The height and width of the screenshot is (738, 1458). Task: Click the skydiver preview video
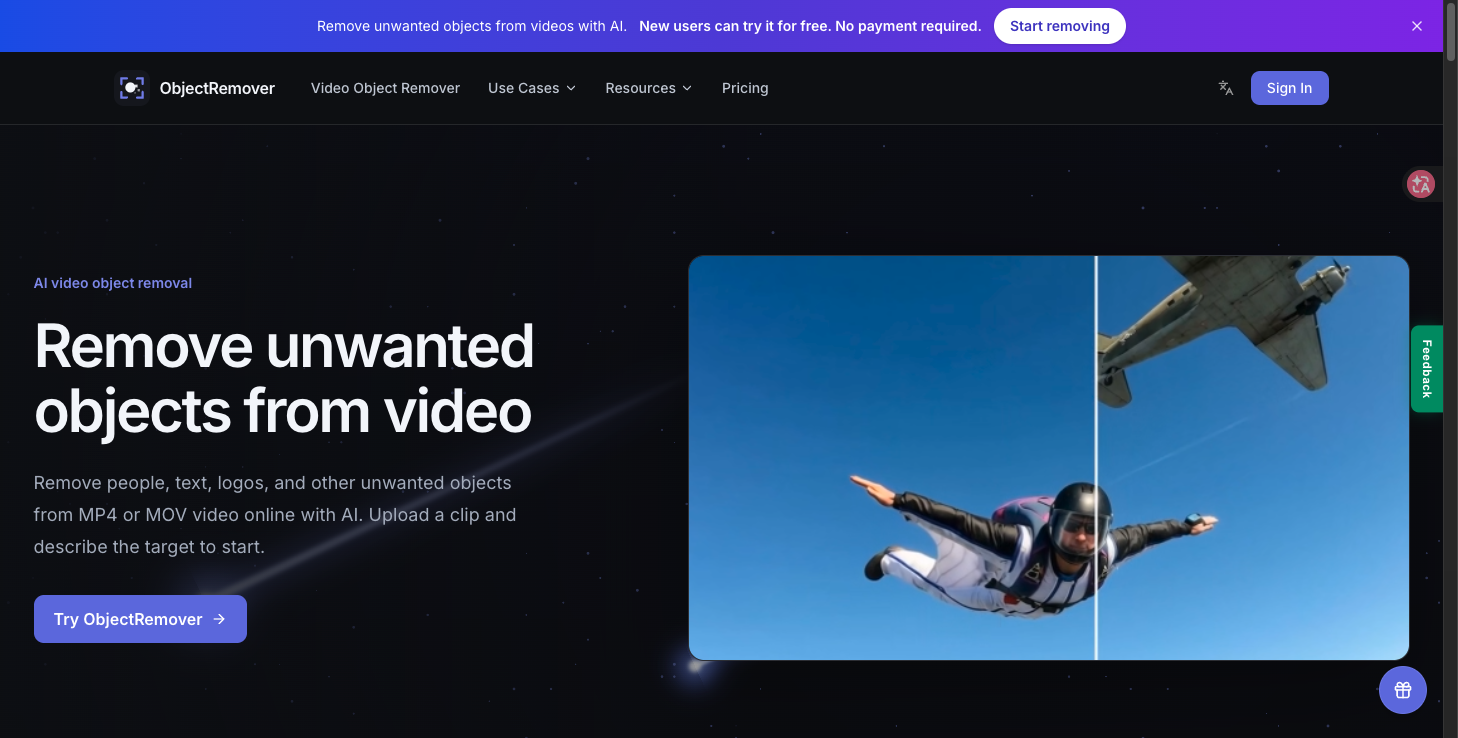1049,458
